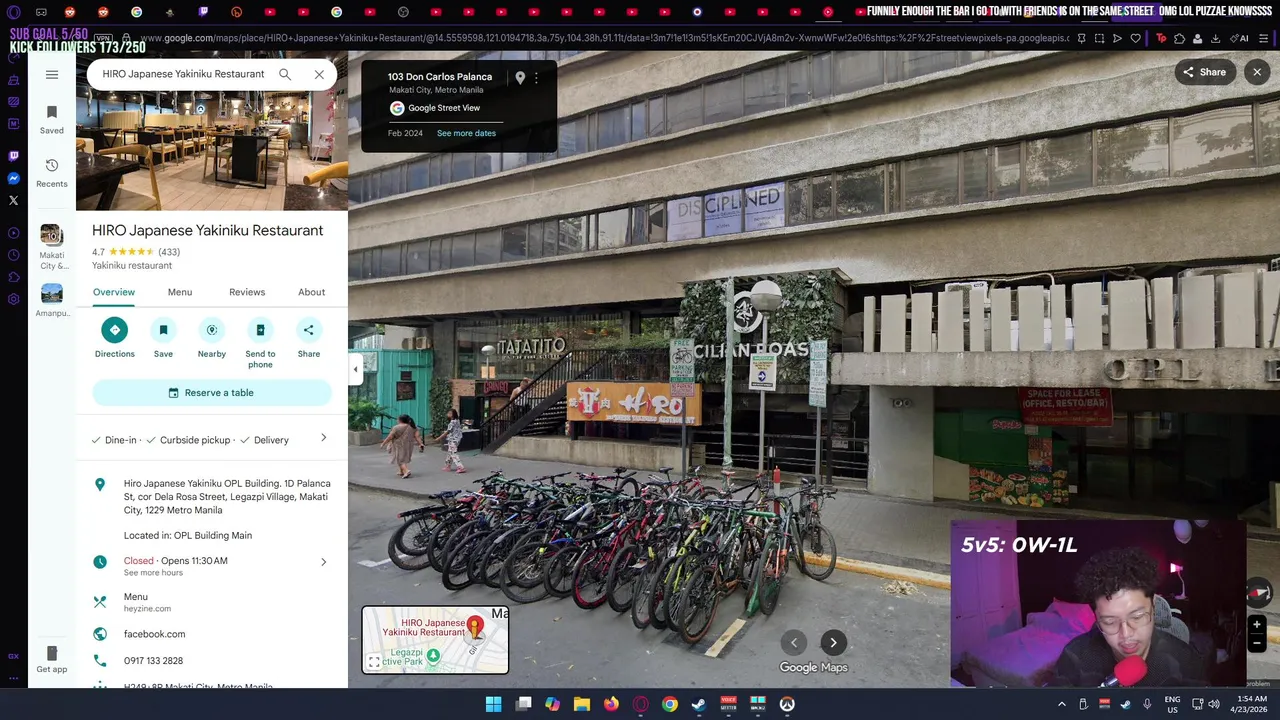Viewport: 1280px width, 720px height.
Task: Click the Share button in Street View
Action: pyautogui.click(x=1205, y=72)
